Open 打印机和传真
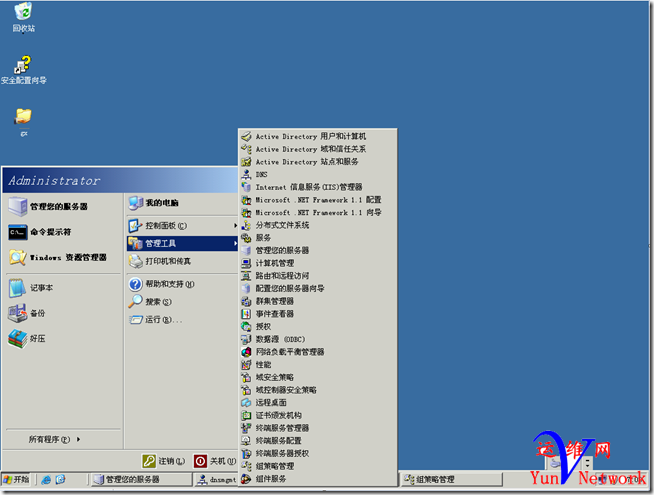 182,261
